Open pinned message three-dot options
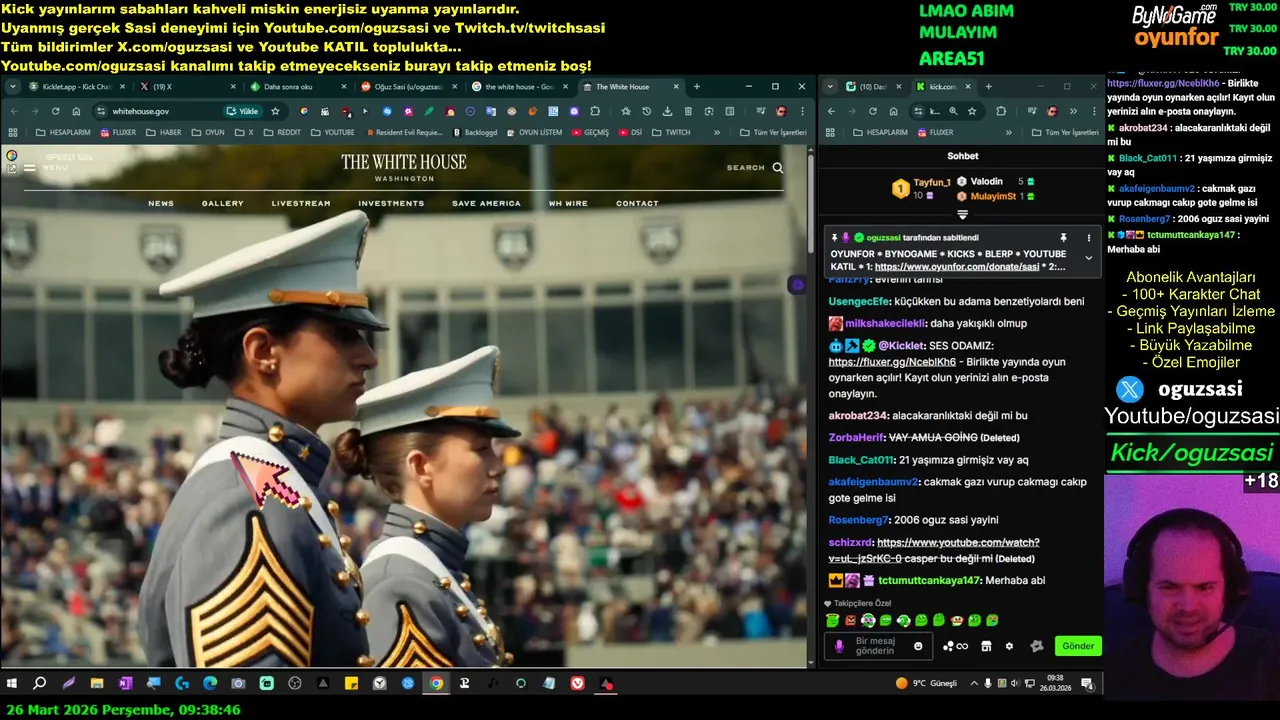The width and height of the screenshot is (1280, 720). click(1089, 238)
